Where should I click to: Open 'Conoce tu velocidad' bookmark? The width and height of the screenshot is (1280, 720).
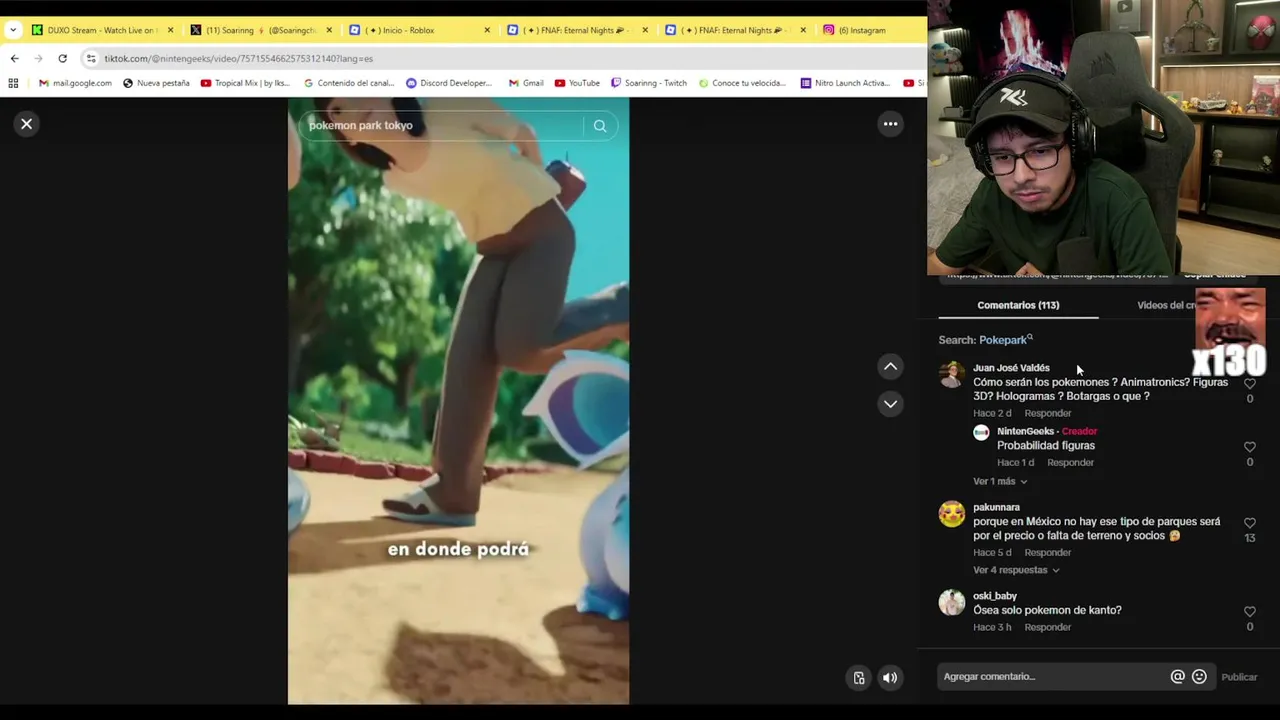[742, 83]
